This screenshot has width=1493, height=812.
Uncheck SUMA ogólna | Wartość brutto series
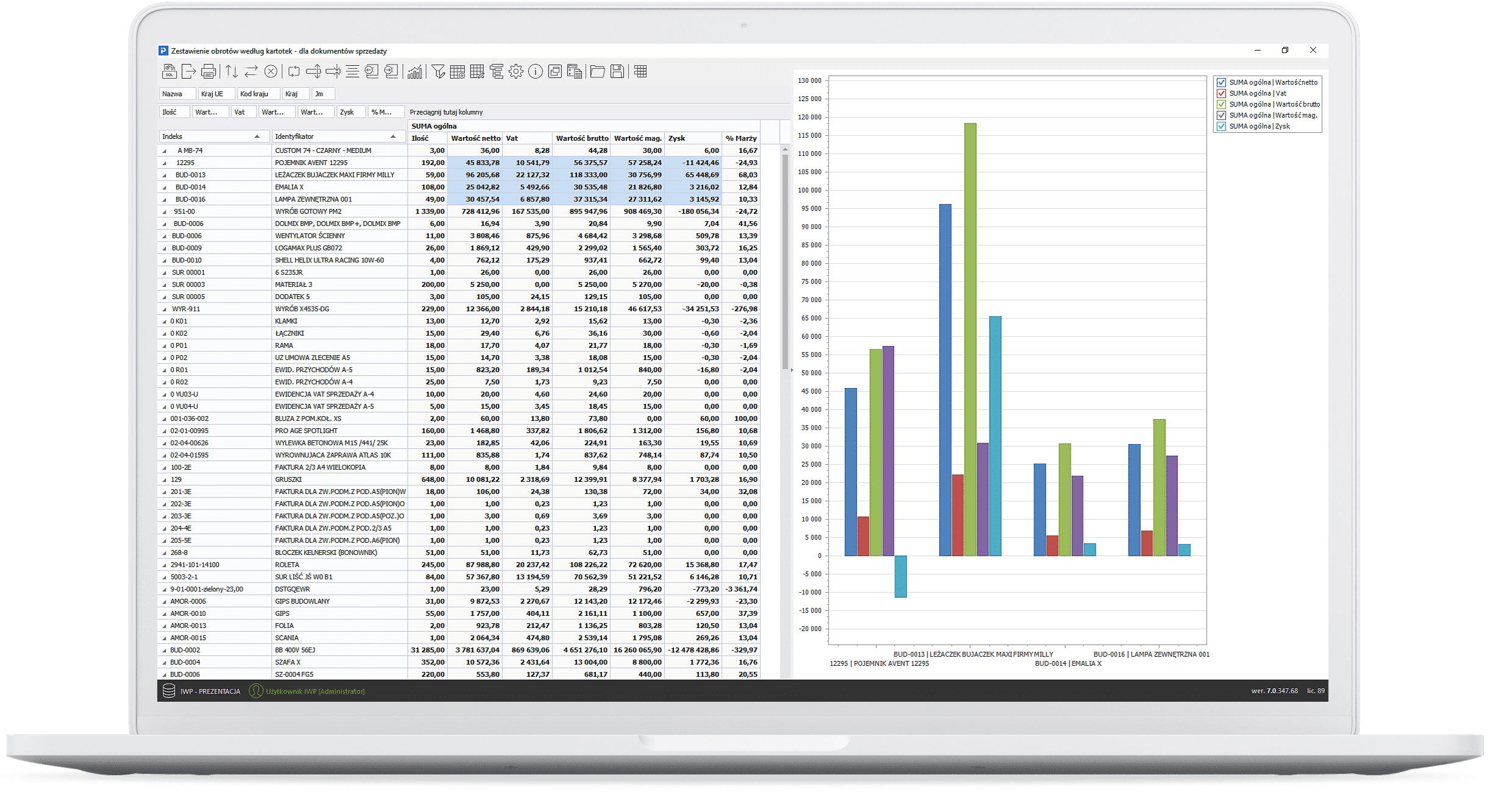pos(1221,104)
